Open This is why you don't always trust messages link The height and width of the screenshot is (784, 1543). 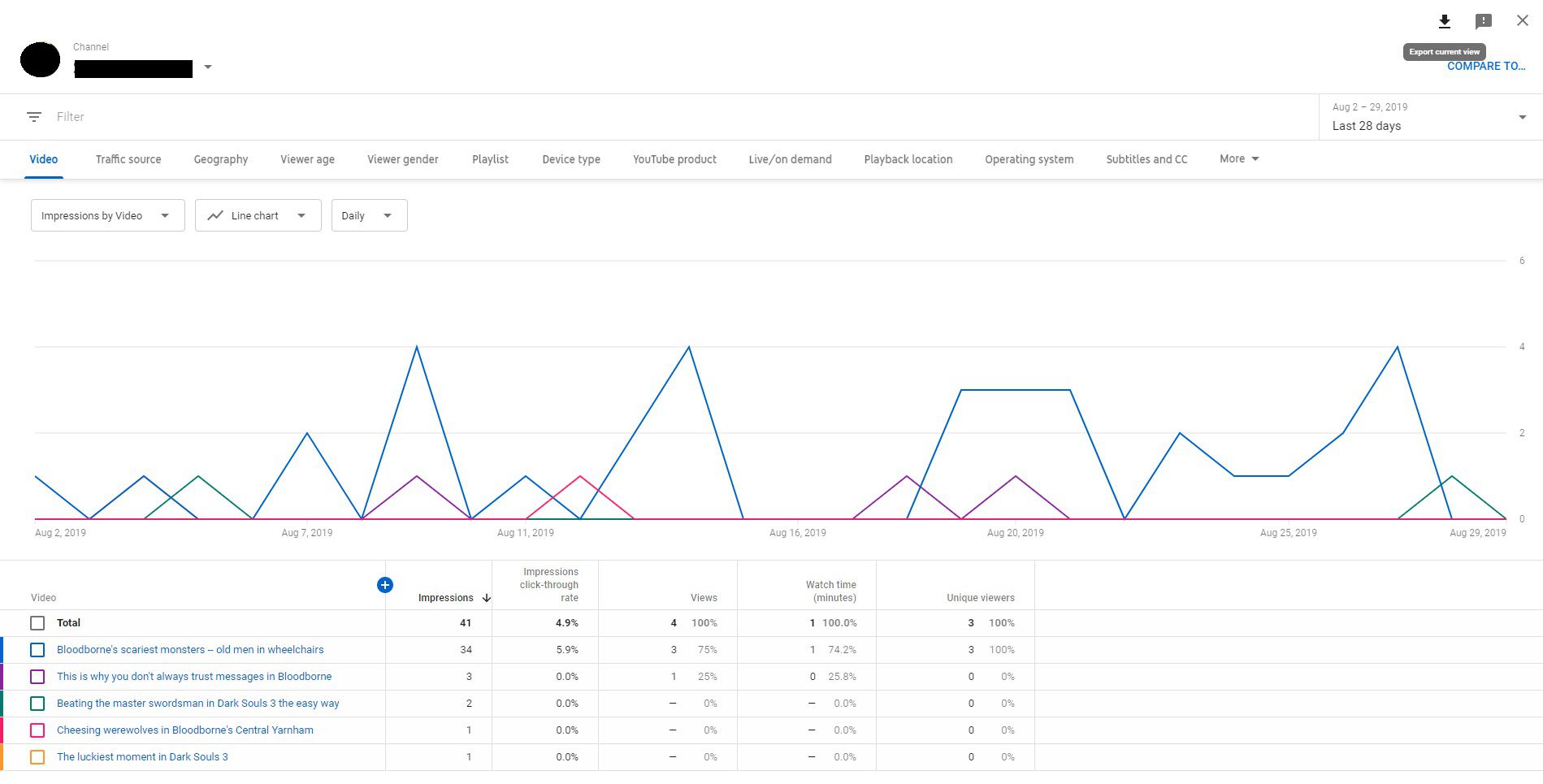(x=194, y=677)
